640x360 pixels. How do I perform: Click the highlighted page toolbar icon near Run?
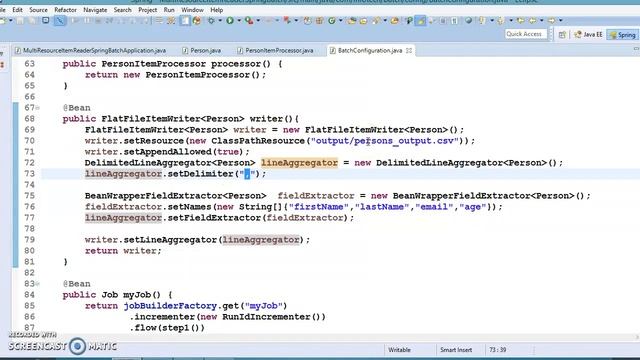pyautogui.click(x=185, y=20)
